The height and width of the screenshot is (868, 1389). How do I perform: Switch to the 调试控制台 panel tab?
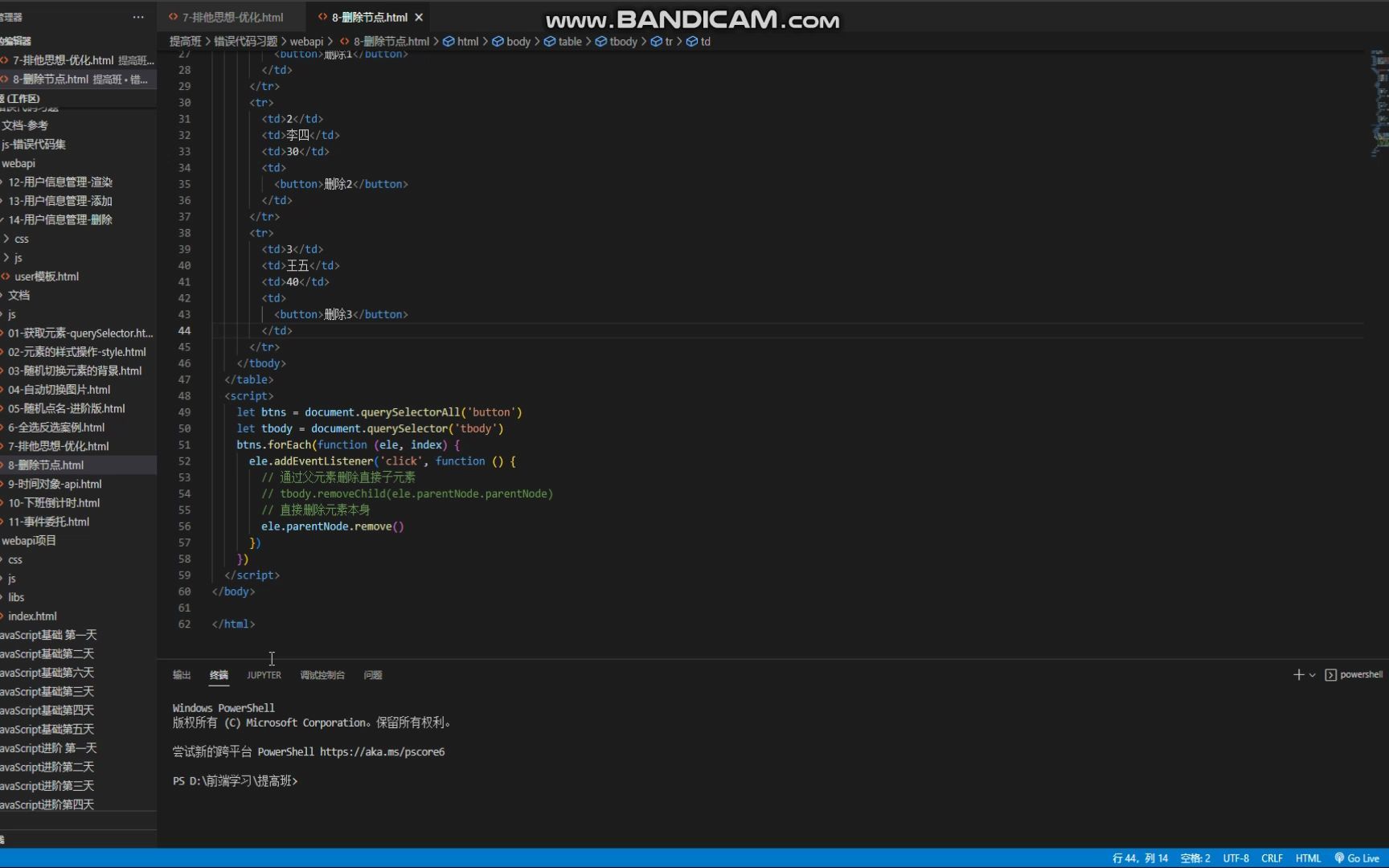pos(322,675)
